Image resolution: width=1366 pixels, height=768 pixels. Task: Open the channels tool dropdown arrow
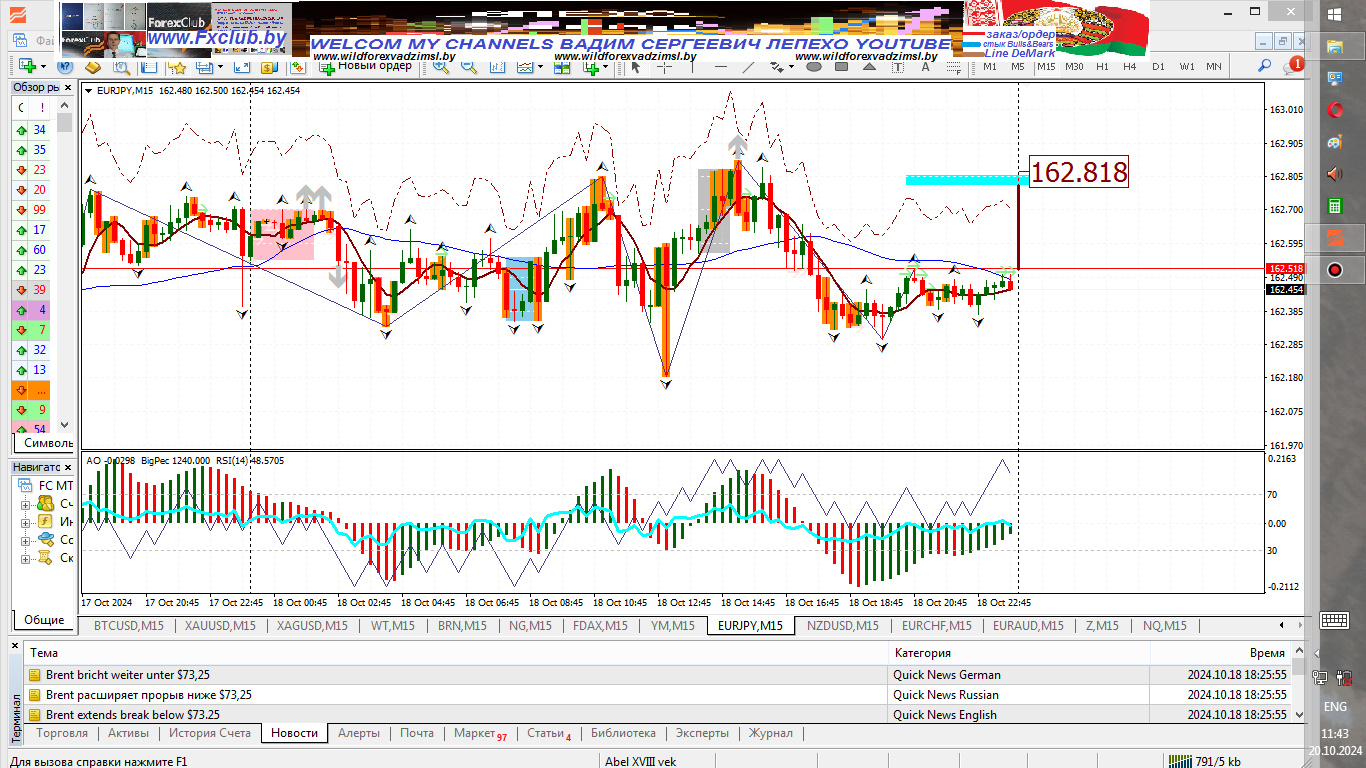click(x=791, y=67)
